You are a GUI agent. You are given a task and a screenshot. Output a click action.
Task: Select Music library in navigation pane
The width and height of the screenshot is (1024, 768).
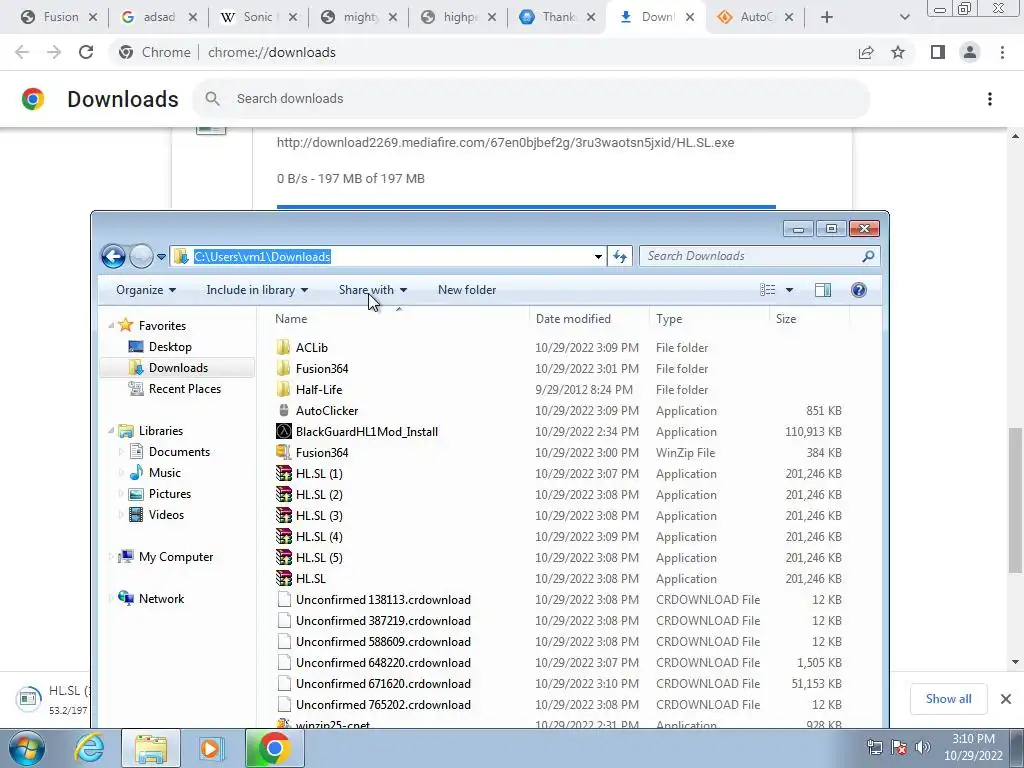(x=165, y=473)
